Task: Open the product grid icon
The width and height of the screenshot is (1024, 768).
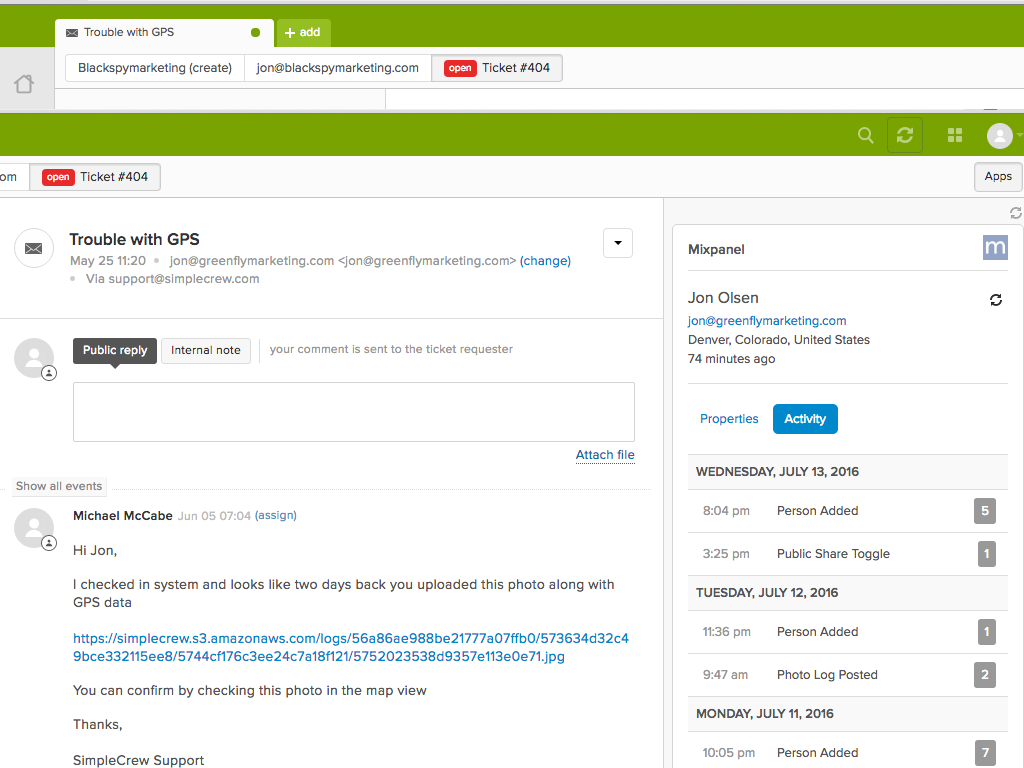Action: 955,135
